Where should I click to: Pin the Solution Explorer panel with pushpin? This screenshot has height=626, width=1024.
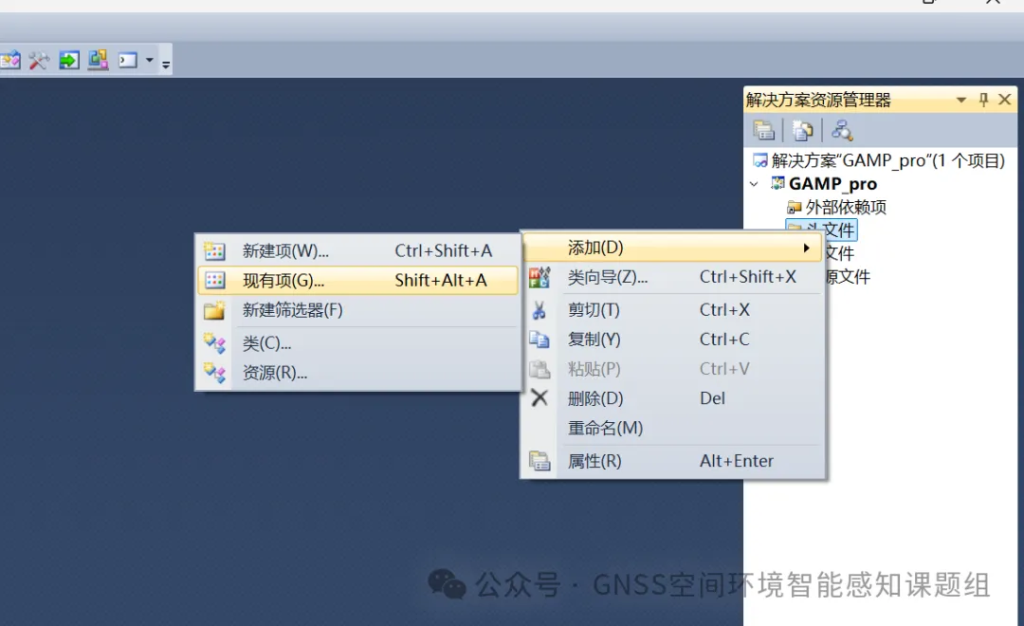pyautogui.click(x=983, y=100)
